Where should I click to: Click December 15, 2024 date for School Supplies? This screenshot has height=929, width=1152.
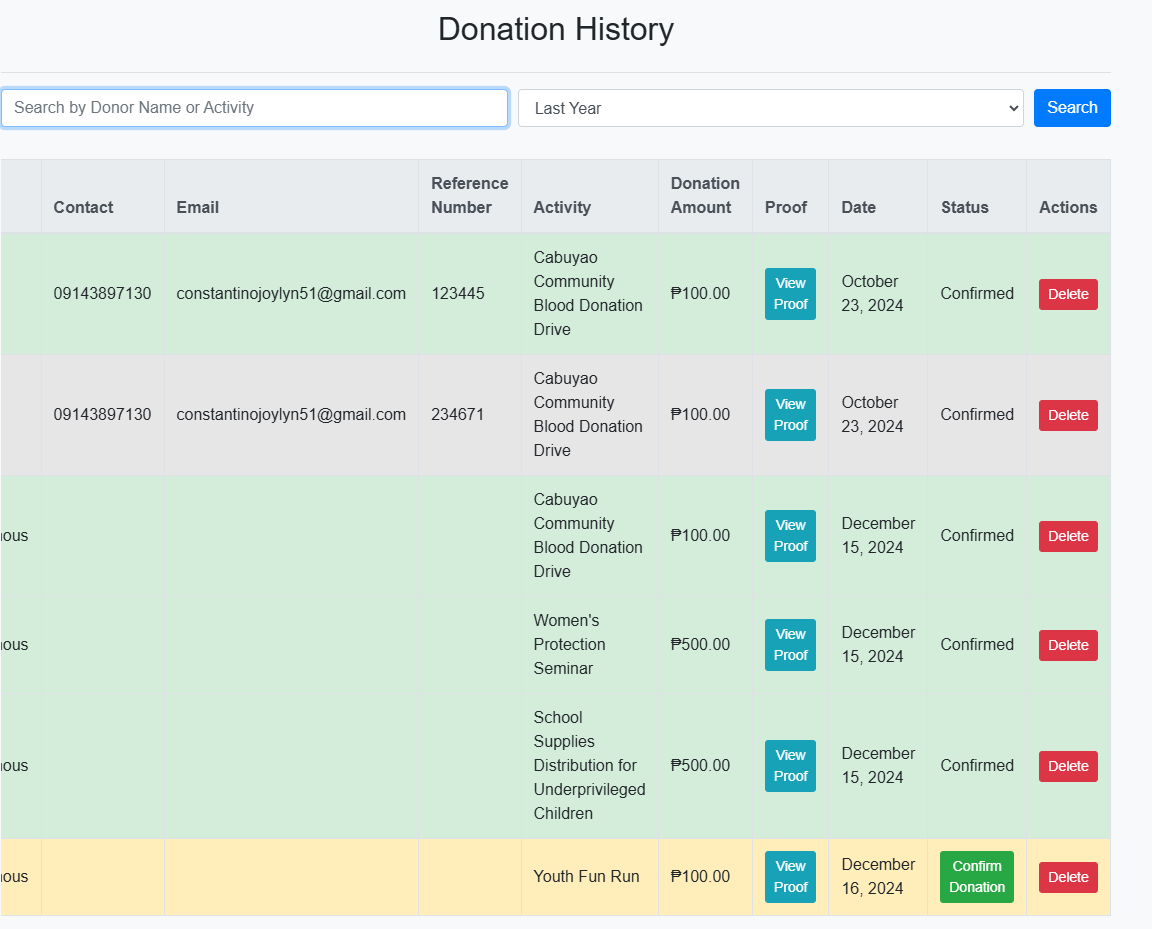(878, 766)
